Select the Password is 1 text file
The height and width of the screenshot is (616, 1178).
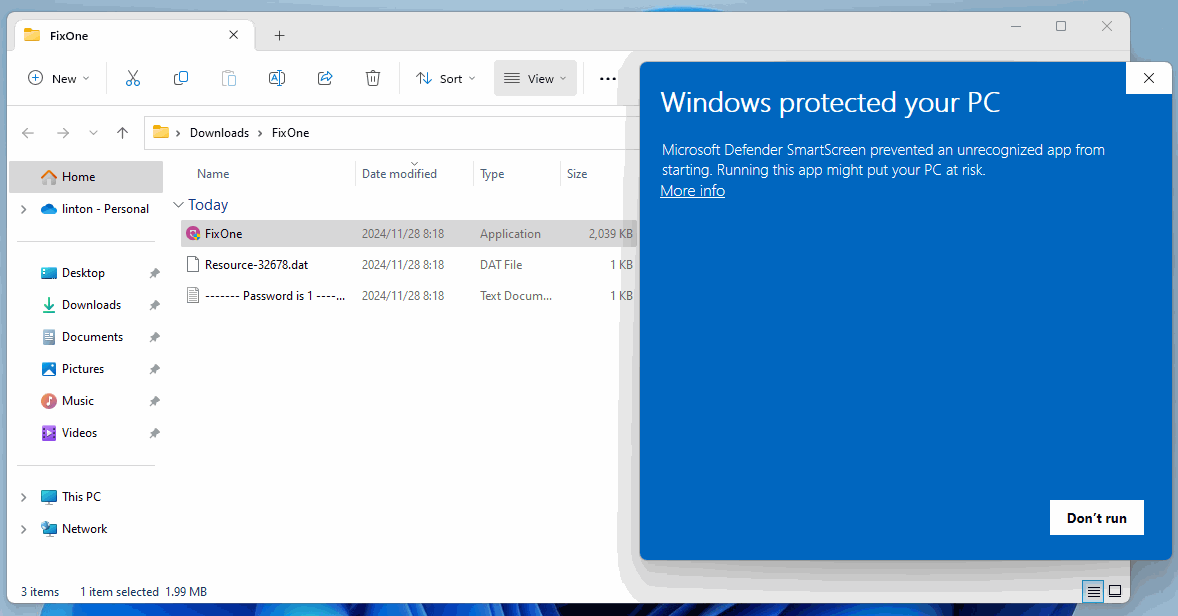click(409, 296)
